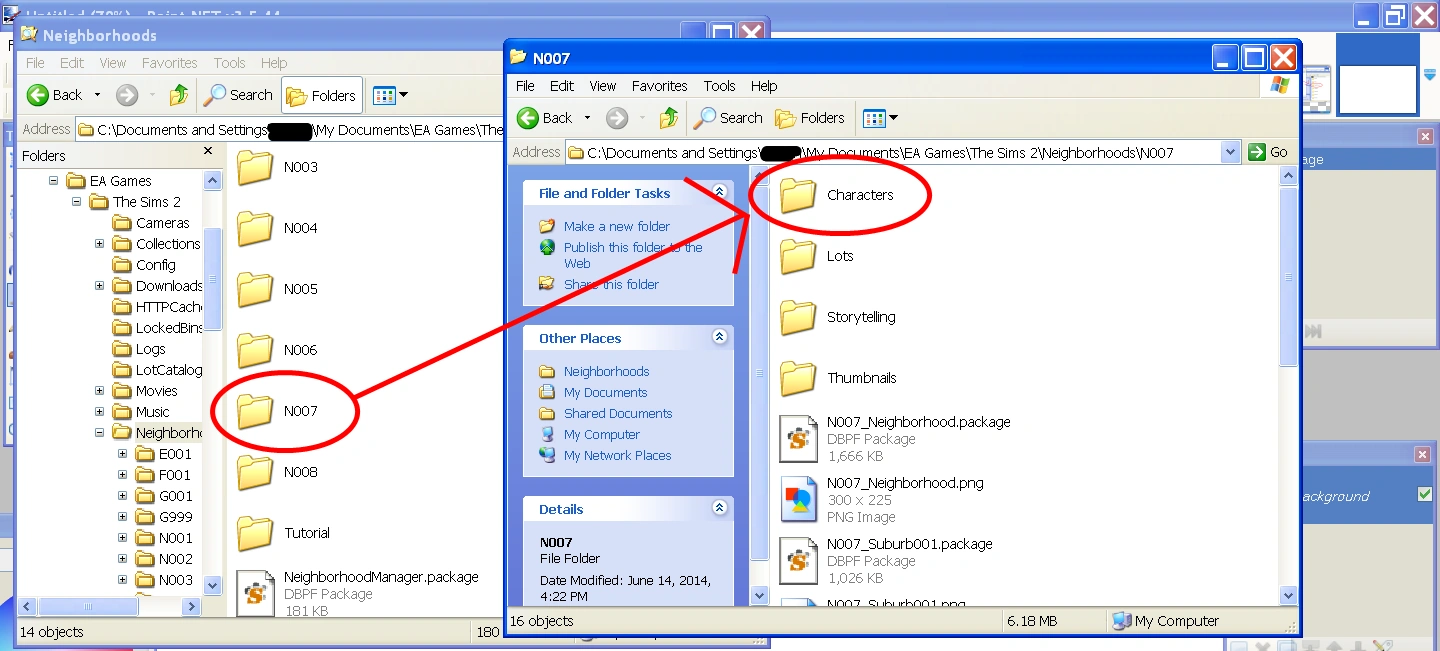This screenshot has height=651, width=1440.
Task: Open My Documents link in Other Places
Action: (x=605, y=393)
